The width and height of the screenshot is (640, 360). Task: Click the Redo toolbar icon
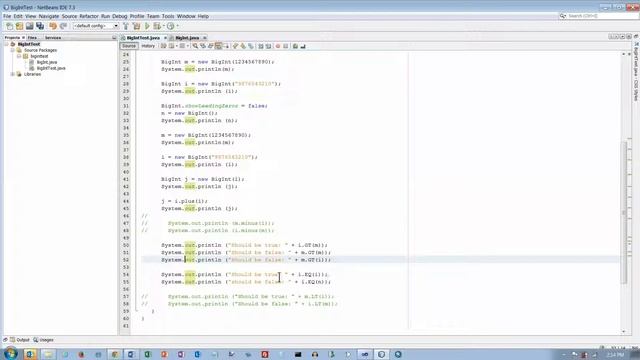click(x=63, y=26)
